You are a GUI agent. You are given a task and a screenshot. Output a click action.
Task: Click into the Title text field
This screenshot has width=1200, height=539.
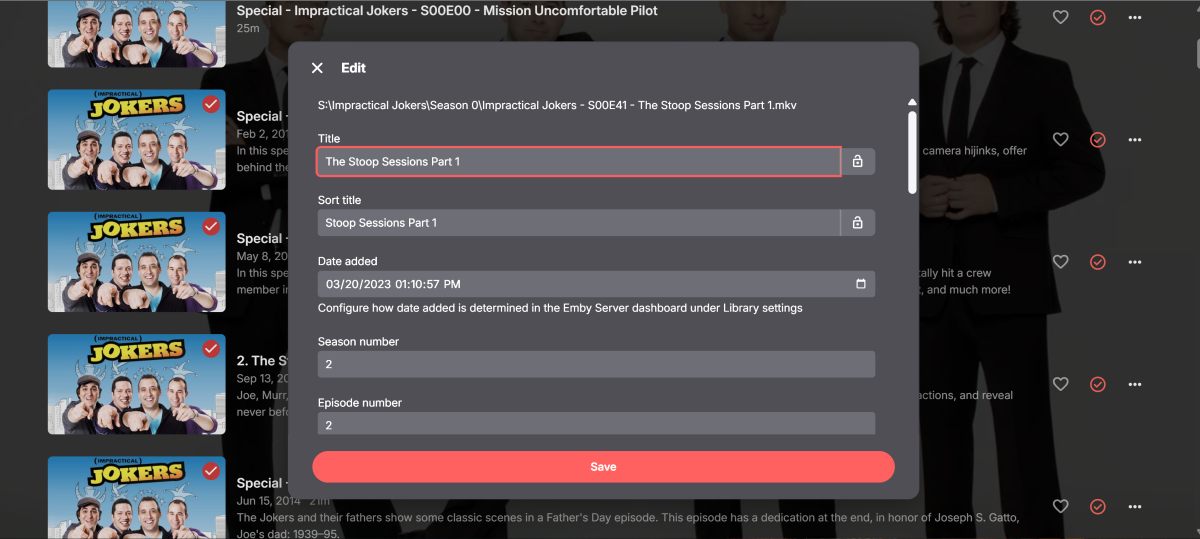click(x=578, y=161)
